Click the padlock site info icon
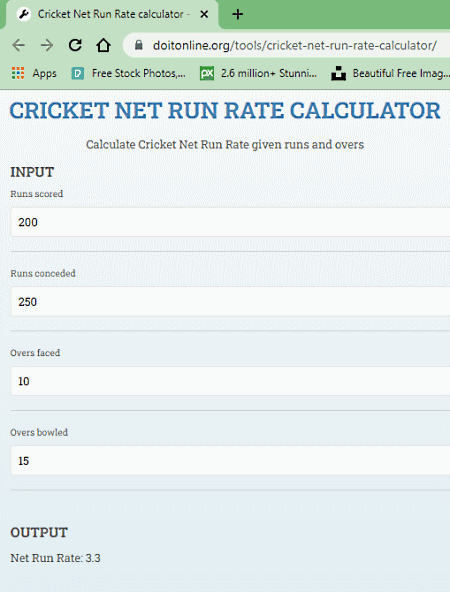The image size is (450, 592). coord(139,45)
